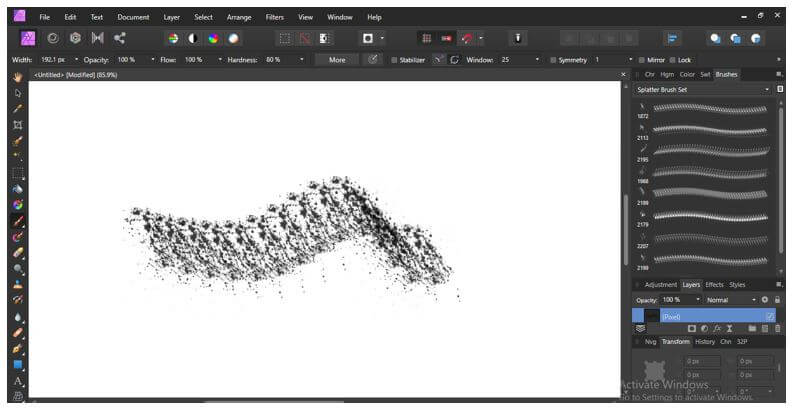
Task: Click the Select All marquee toolbar icon
Action: (285, 38)
